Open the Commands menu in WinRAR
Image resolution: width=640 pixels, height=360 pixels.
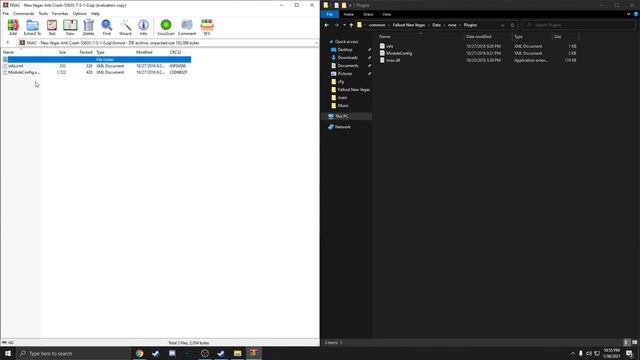[x=24, y=13]
